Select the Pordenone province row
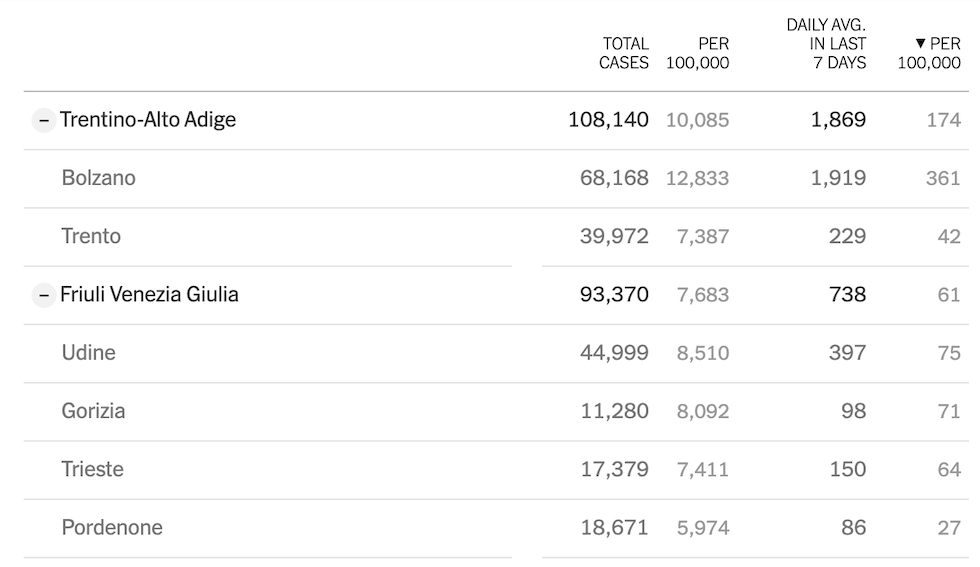 coord(496,528)
